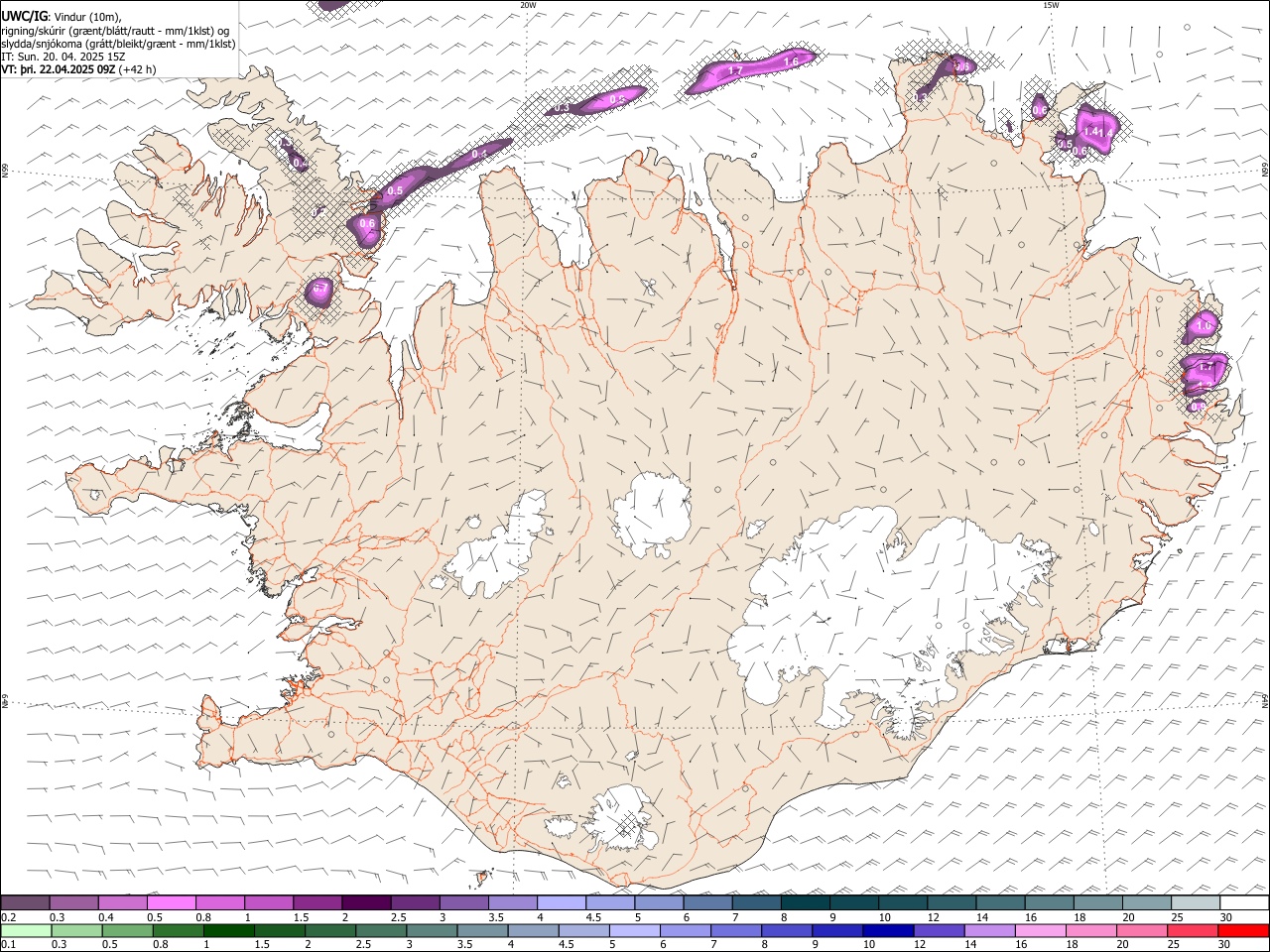Click "IT: Sun. 20. 04. 2025 15Z" line

coord(63,58)
